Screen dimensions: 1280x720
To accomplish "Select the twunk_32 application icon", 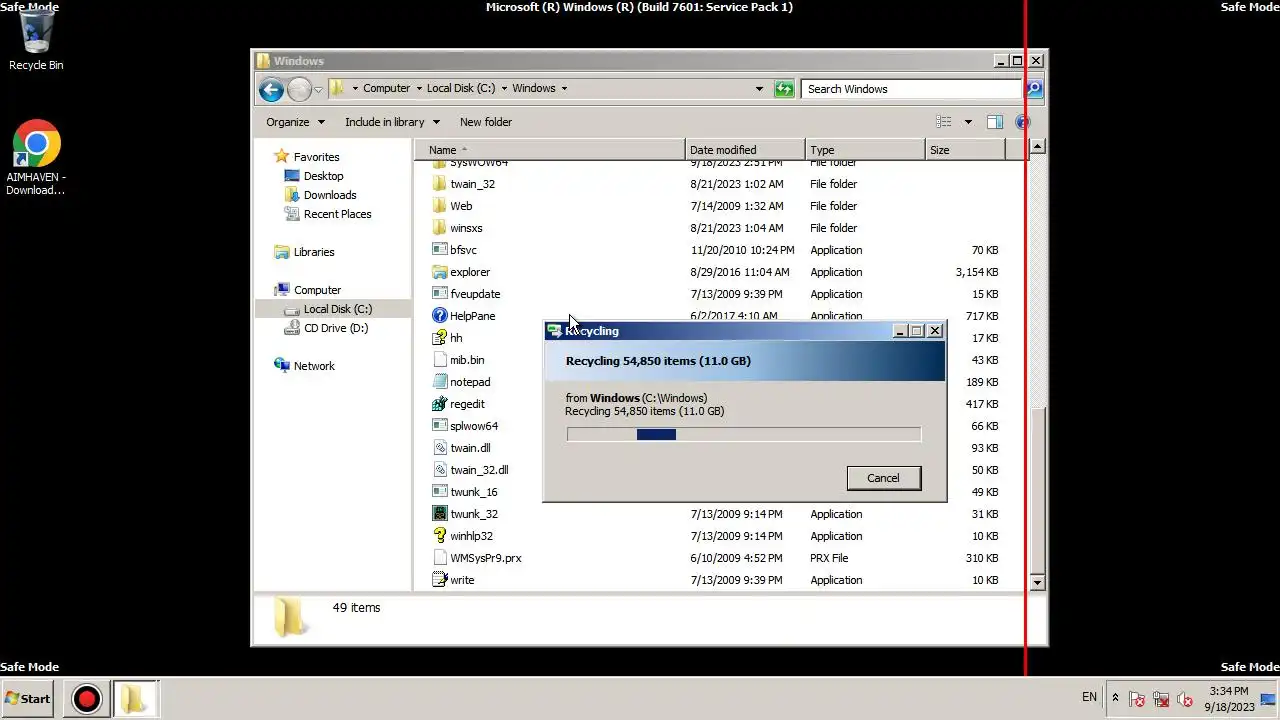I will point(440,514).
